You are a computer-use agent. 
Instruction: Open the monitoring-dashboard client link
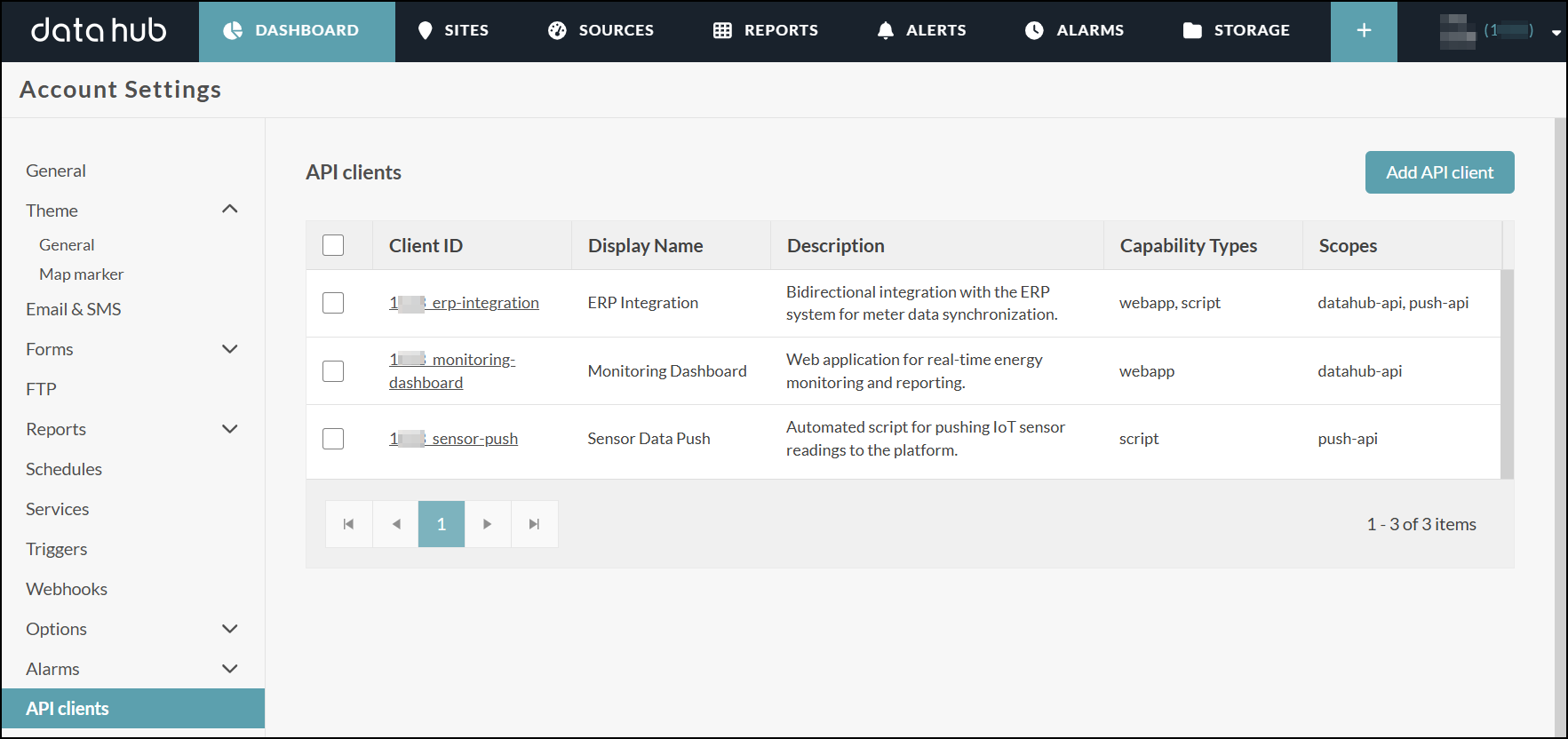(x=452, y=371)
